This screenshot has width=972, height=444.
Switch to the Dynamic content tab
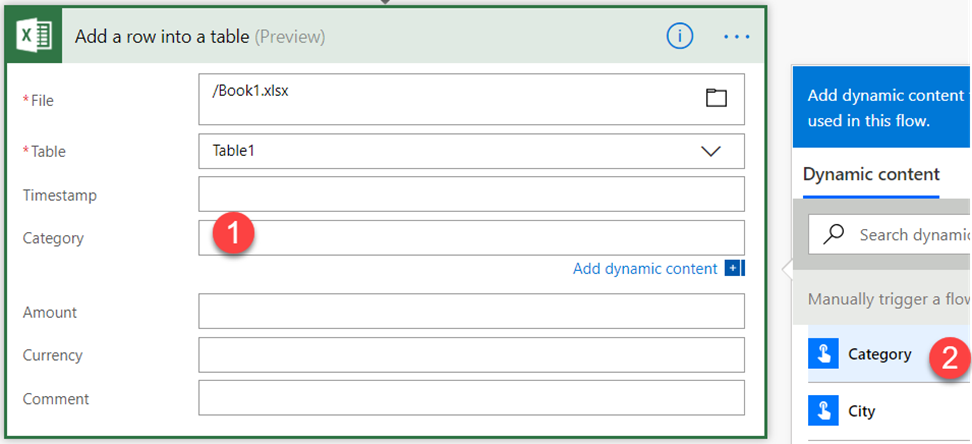871,174
